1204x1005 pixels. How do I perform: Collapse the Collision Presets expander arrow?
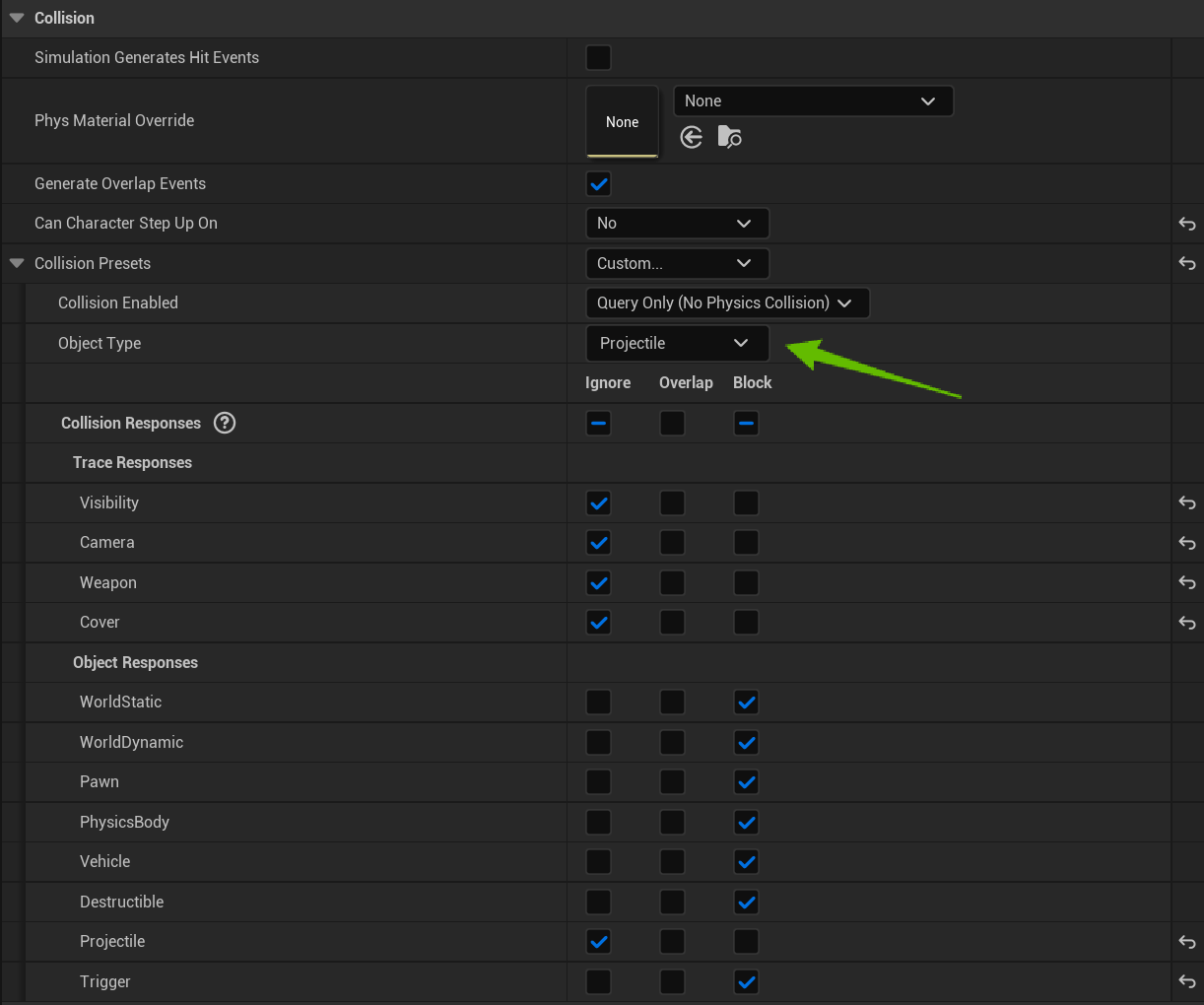click(17, 263)
